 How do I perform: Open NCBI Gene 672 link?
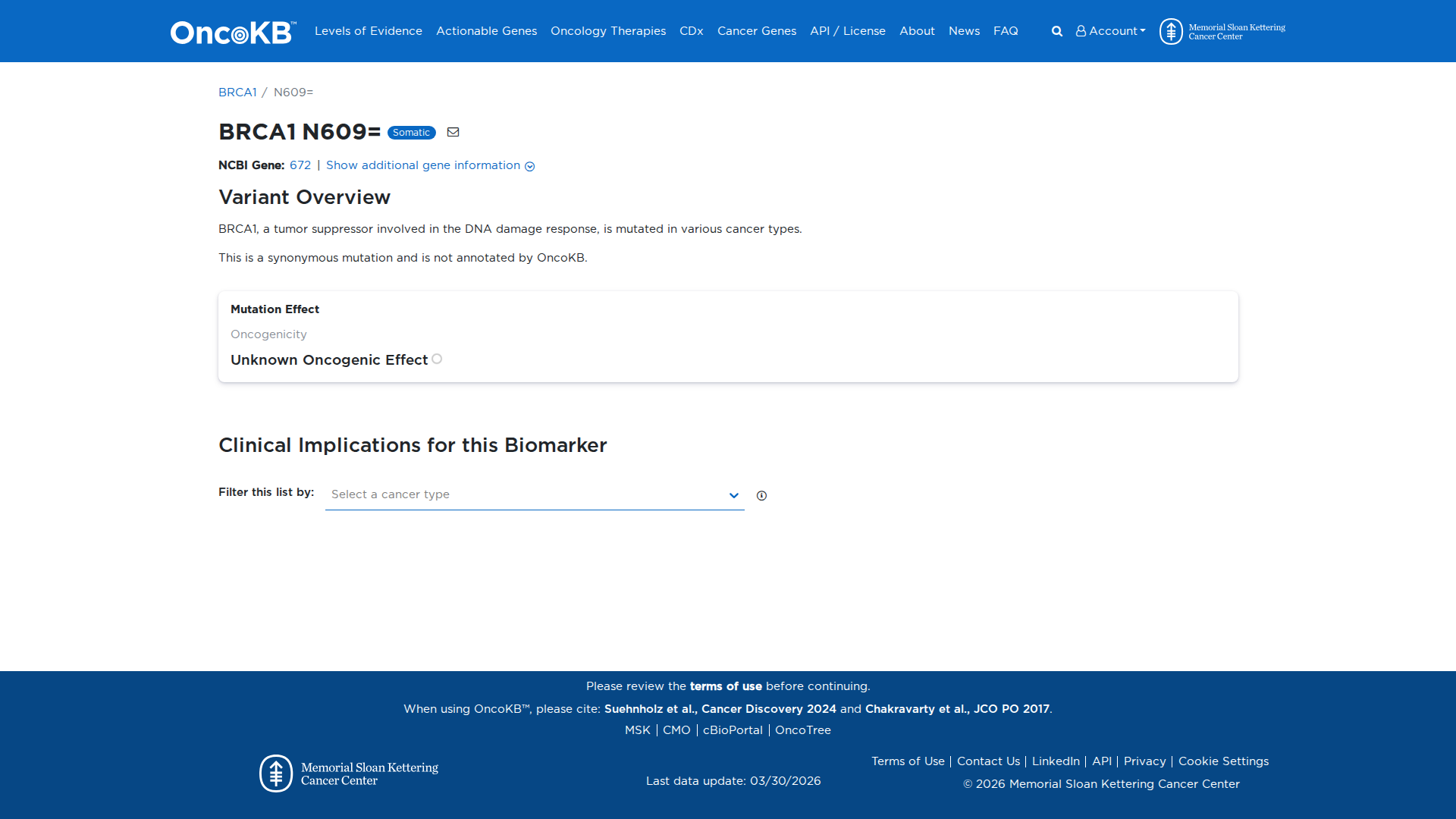point(300,165)
